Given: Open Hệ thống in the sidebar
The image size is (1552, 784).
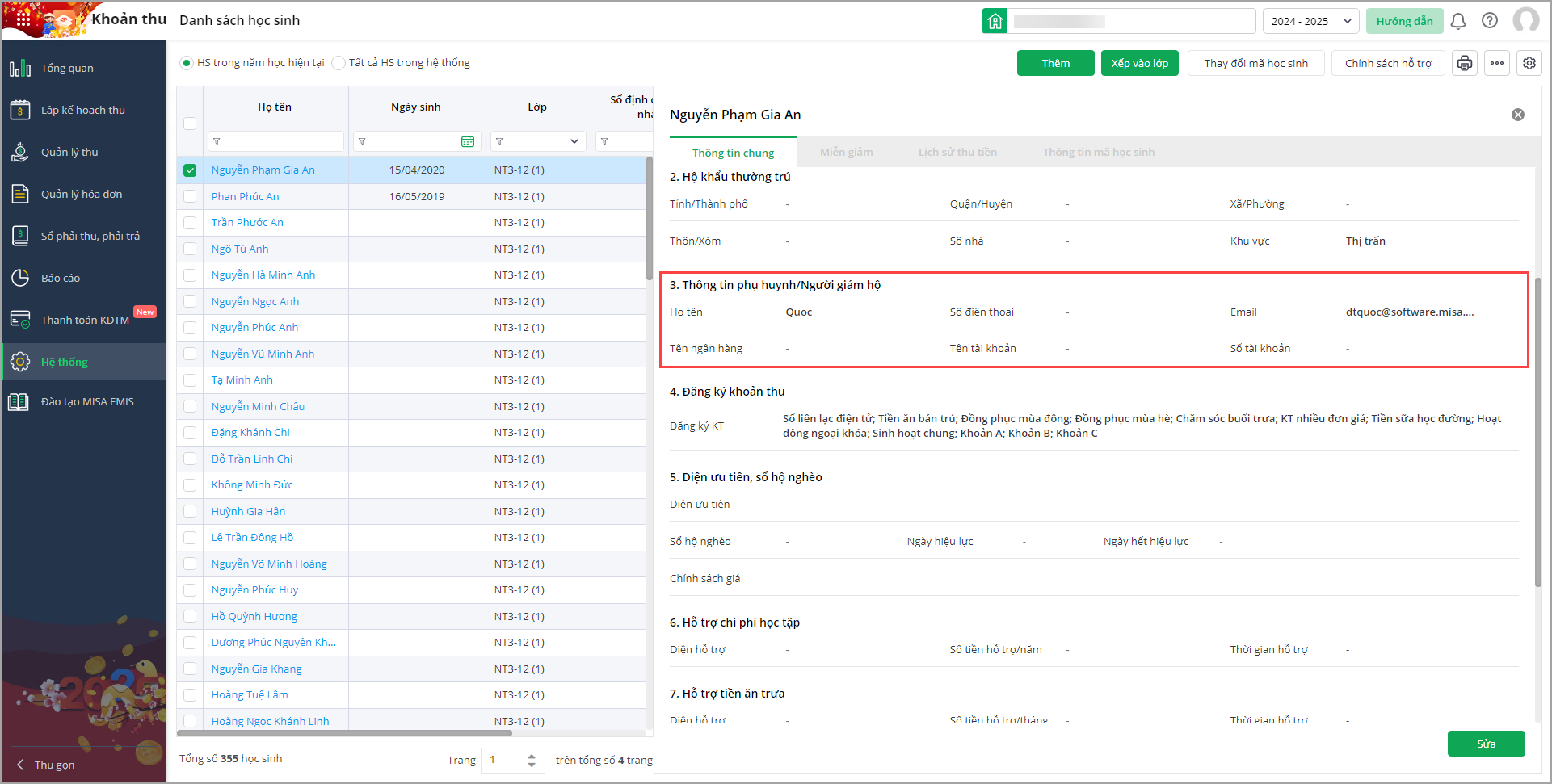Looking at the screenshot, I should (84, 362).
